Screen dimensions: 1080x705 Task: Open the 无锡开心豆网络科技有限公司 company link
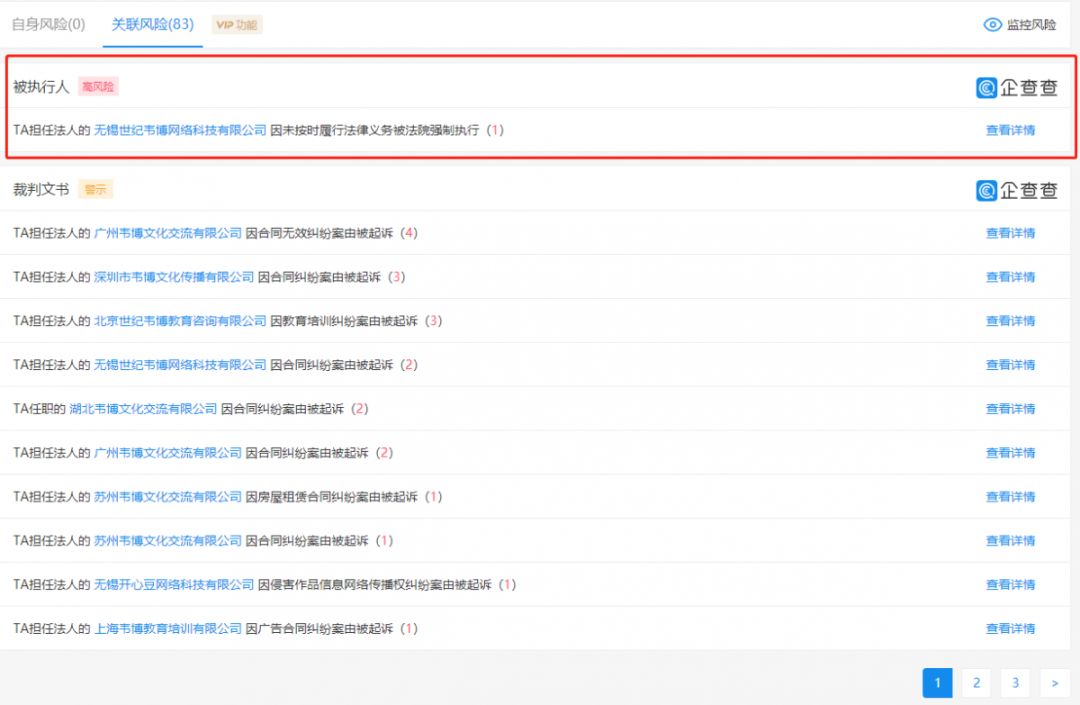coord(174,585)
